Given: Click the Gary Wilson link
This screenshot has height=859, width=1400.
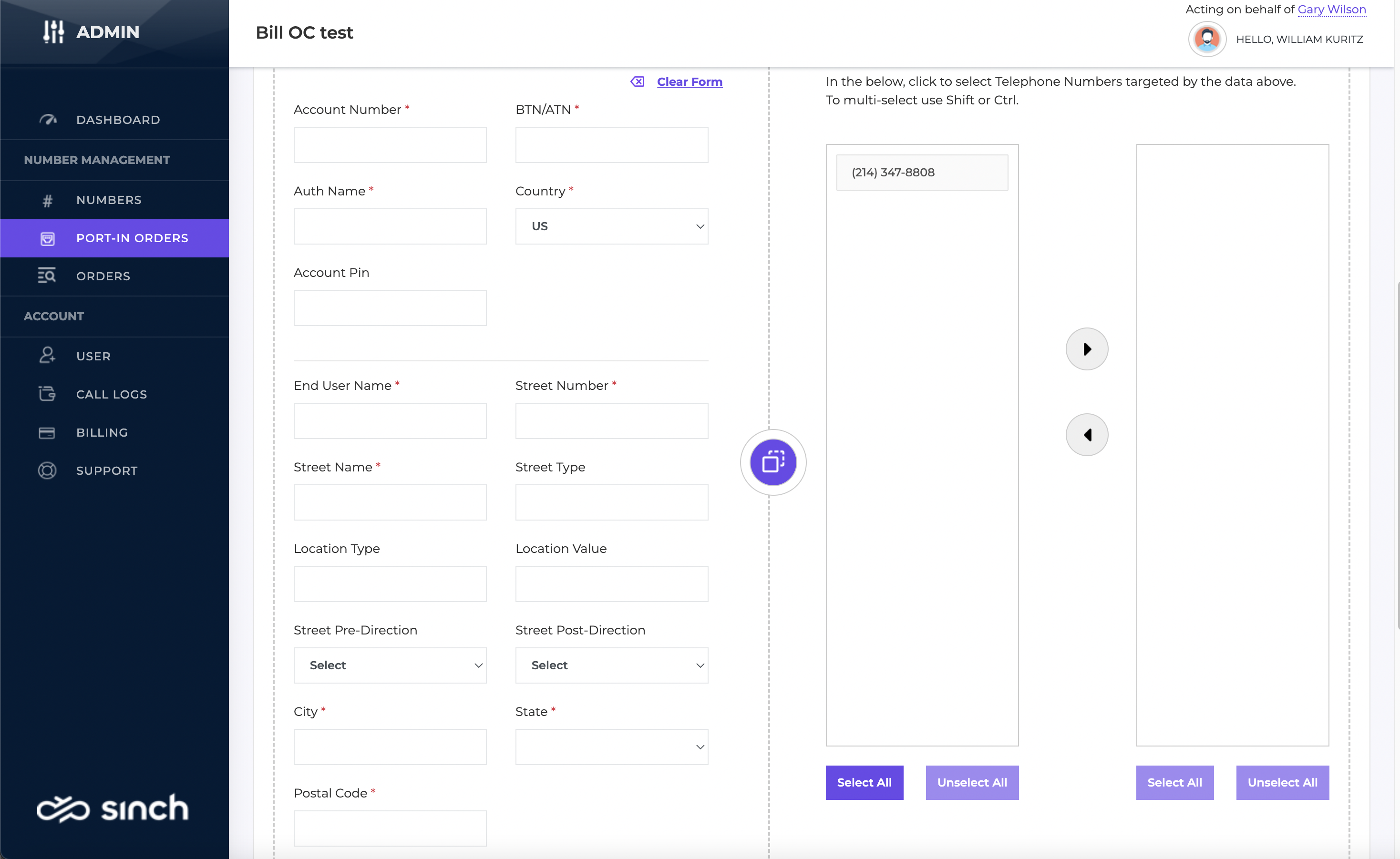Looking at the screenshot, I should (x=1331, y=9).
